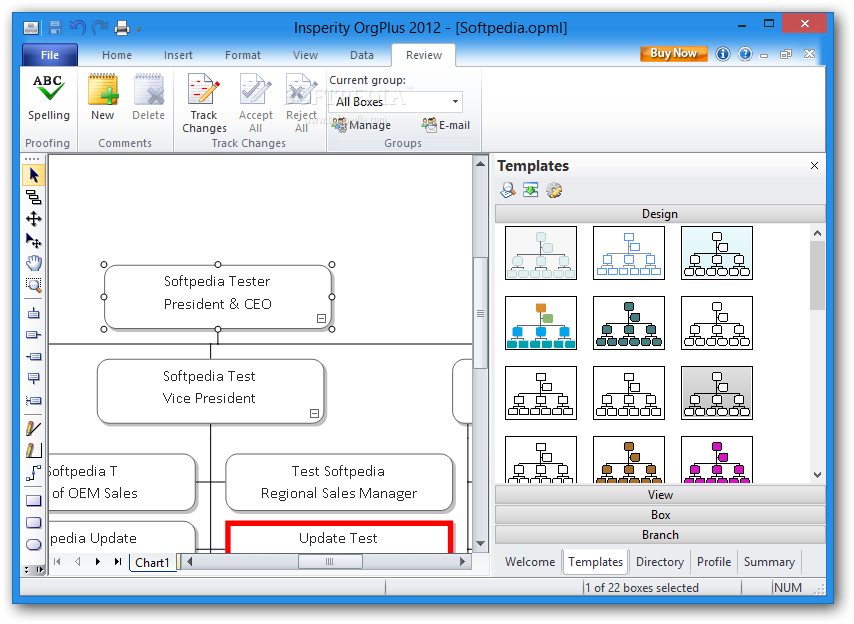Select the rounded rectangle shape tool
Screen dimensions: 854x624
click(34, 523)
